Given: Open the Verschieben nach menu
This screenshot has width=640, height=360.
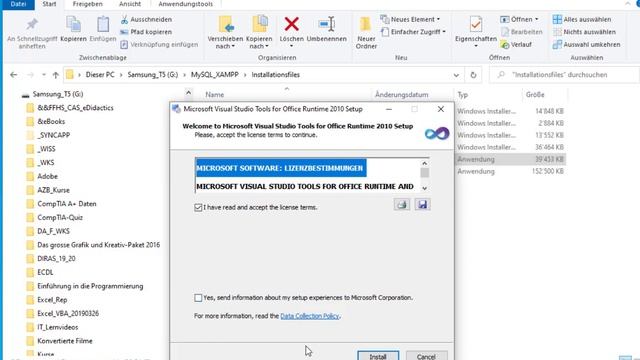Looking at the screenshot, I should click(x=225, y=33).
